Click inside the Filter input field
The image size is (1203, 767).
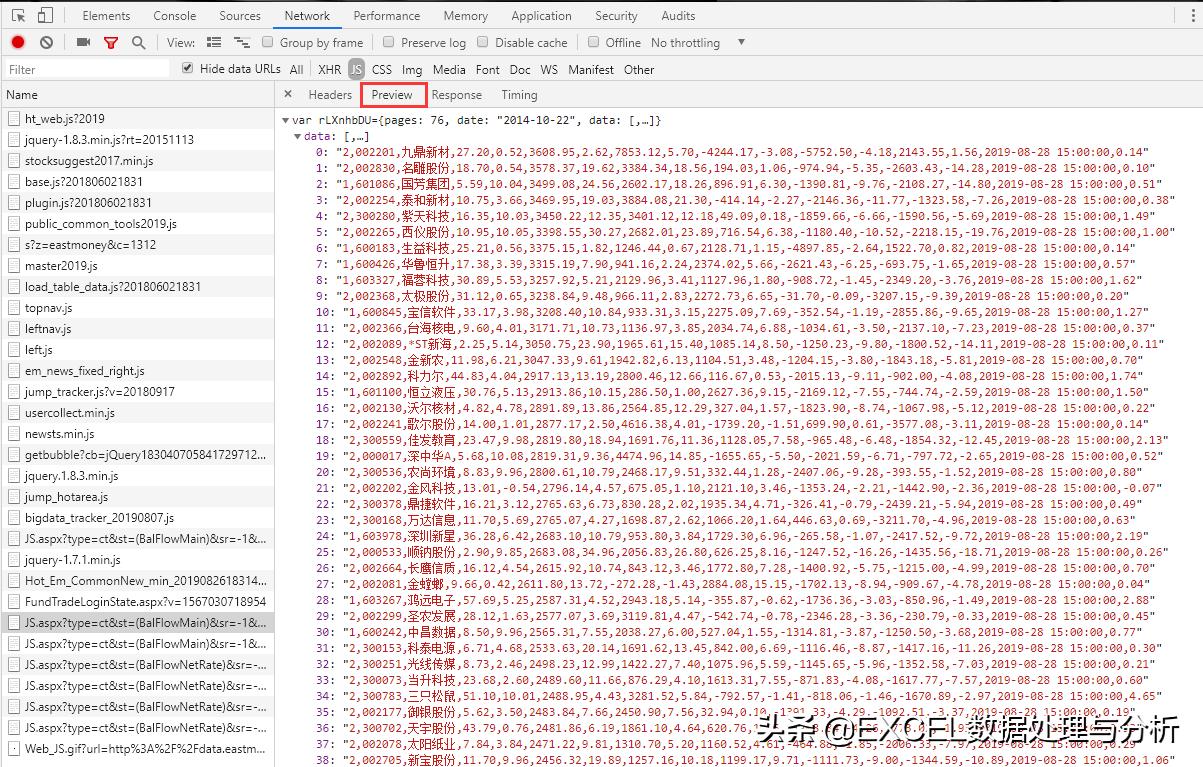pos(85,69)
